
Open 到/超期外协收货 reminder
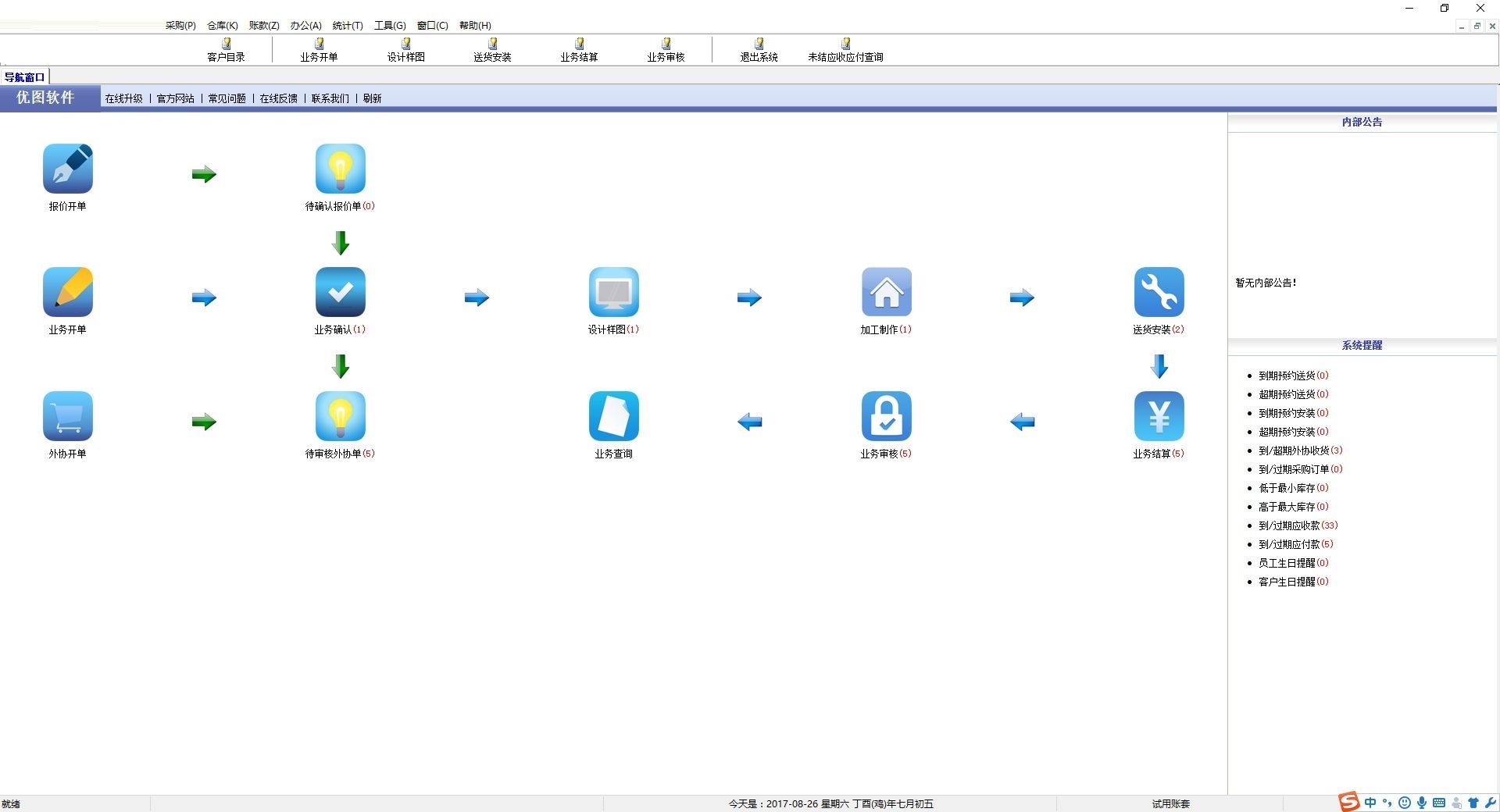pos(1301,451)
